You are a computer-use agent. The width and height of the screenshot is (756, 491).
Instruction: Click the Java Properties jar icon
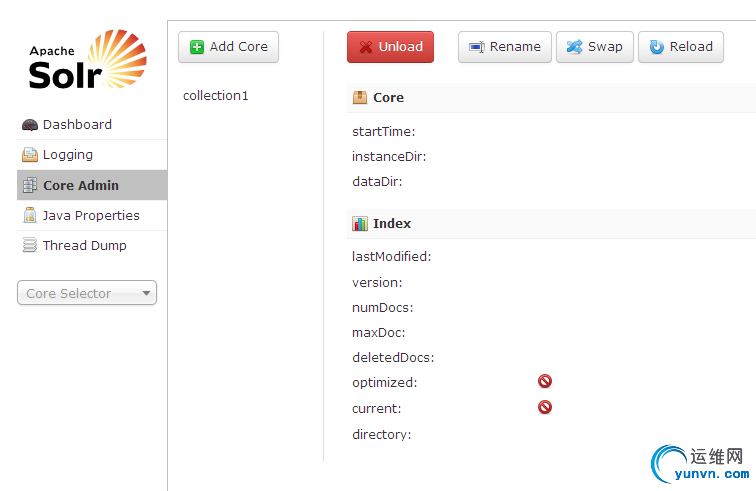[30, 215]
